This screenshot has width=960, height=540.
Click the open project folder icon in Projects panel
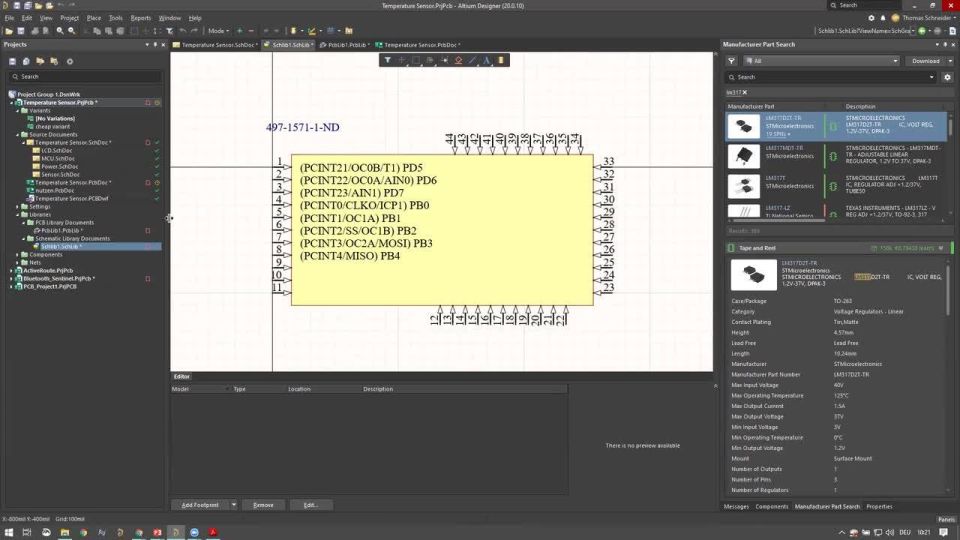click(40, 61)
